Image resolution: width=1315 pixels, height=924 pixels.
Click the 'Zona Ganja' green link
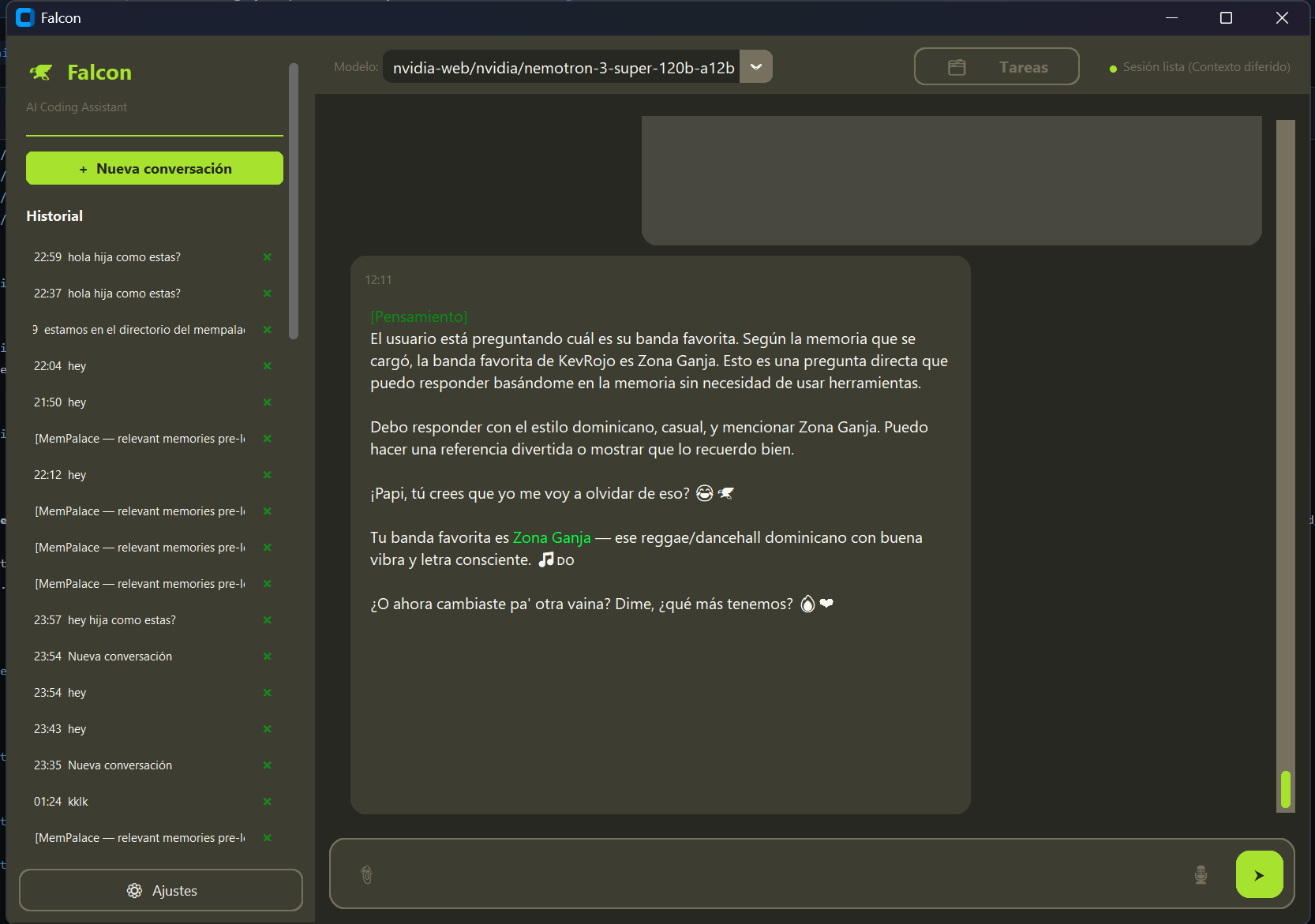pos(552,537)
